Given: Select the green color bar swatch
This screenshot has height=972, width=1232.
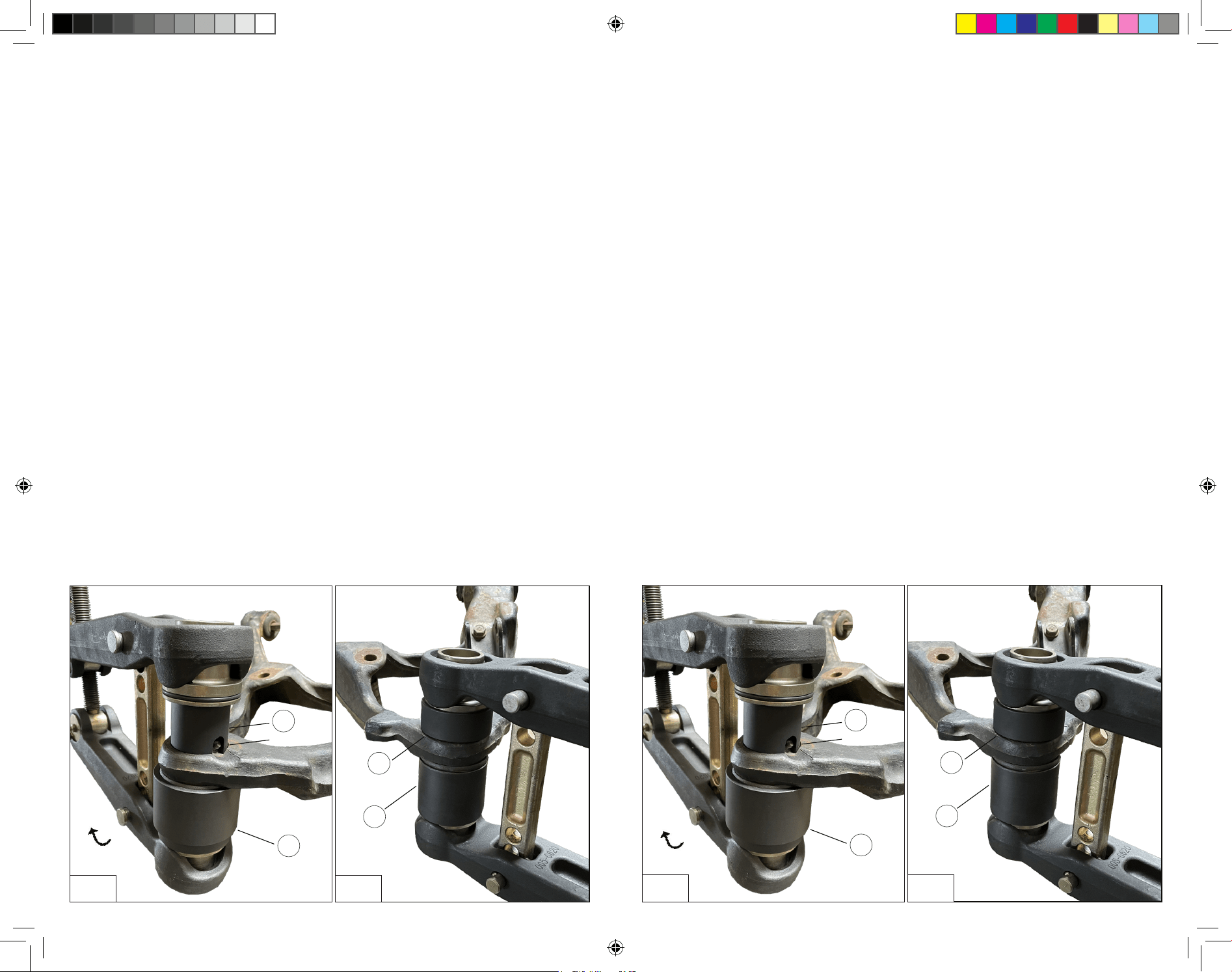Looking at the screenshot, I should pos(1047,24).
